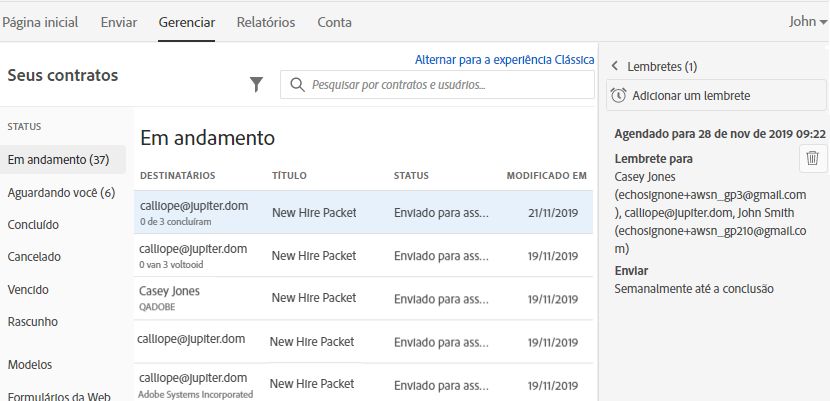Select the Gerenciar tab

[x=187, y=22]
